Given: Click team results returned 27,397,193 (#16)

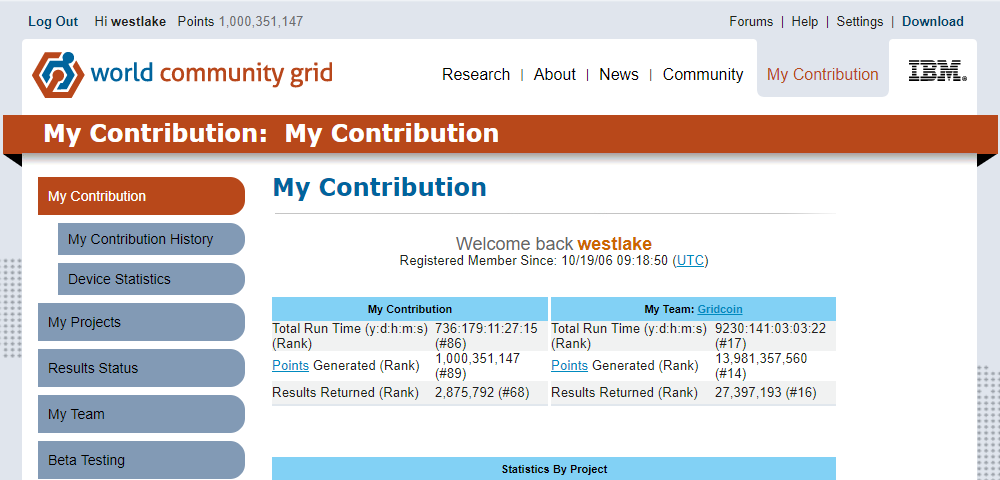Looking at the screenshot, I should click(x=765, y=393).
